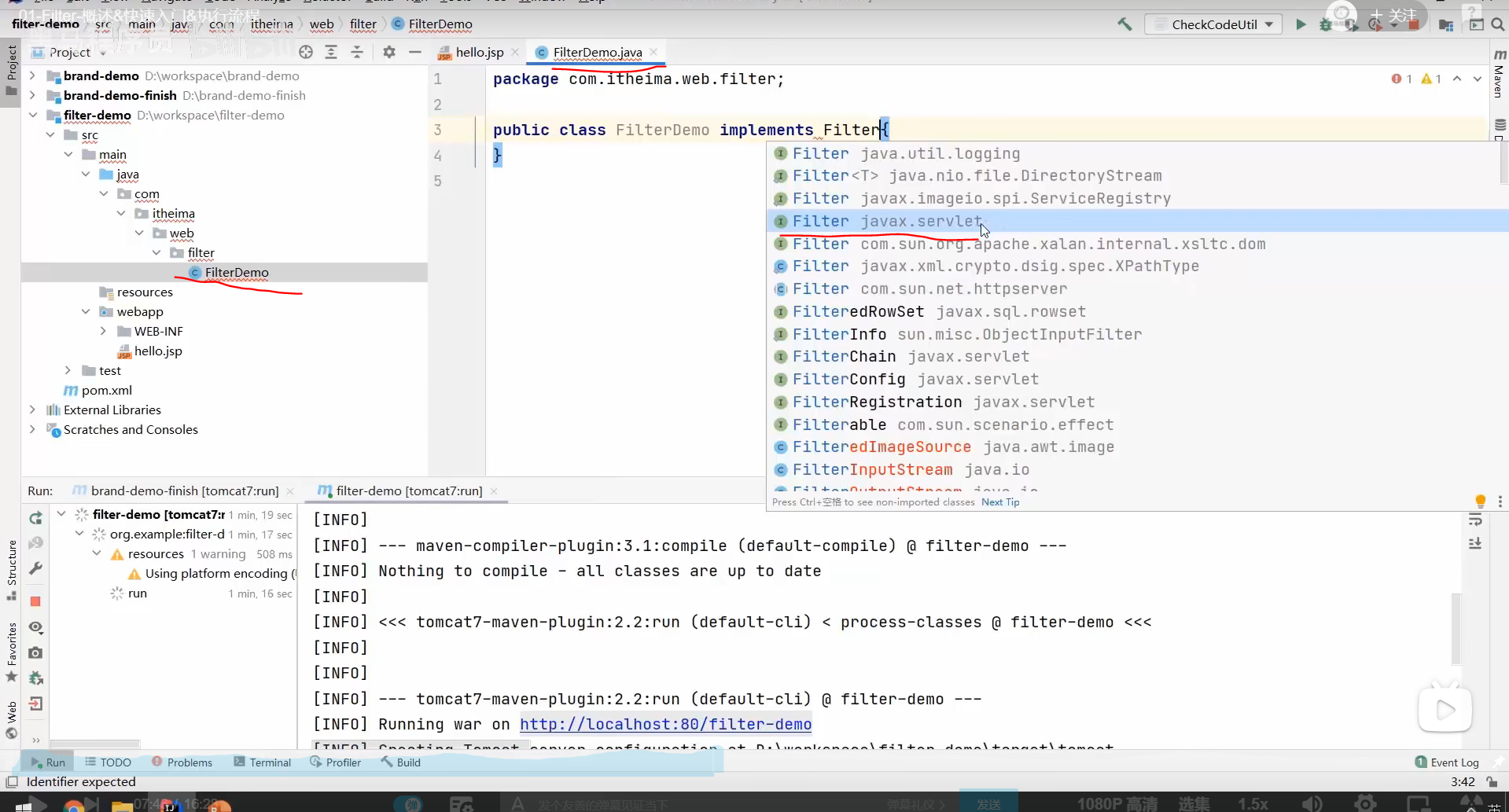The image size is (1509, 812).
Task: Click the camera icon in Run panel
Action: (35, 652)
